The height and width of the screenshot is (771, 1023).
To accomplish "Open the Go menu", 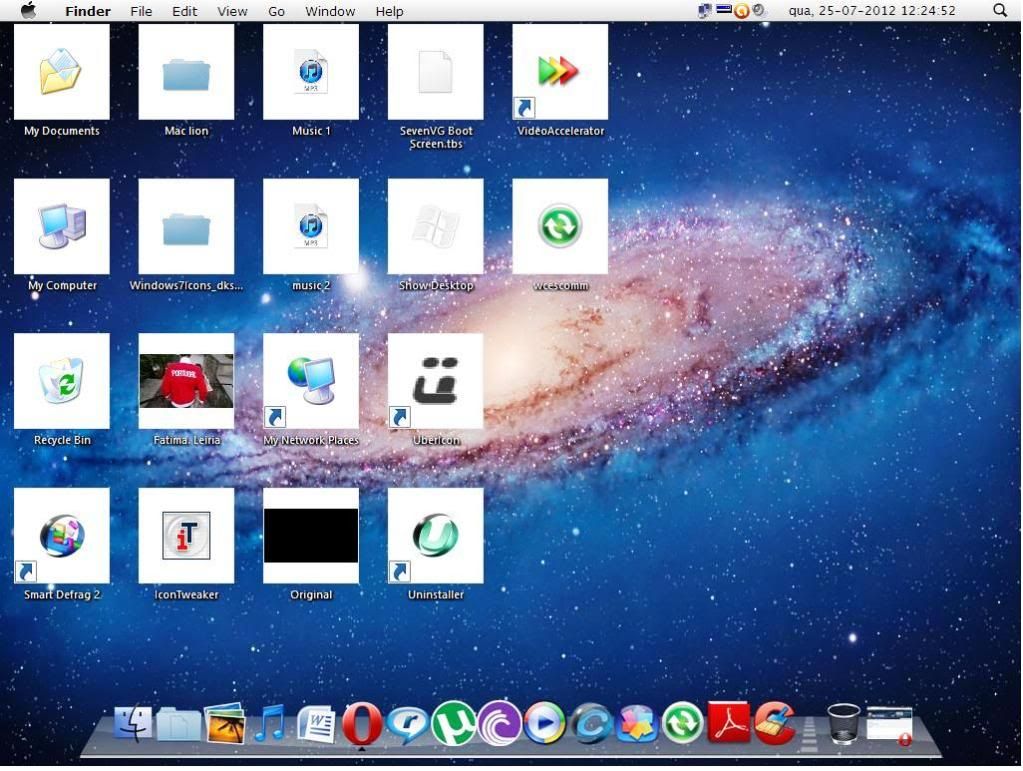I will pos(276,11).
